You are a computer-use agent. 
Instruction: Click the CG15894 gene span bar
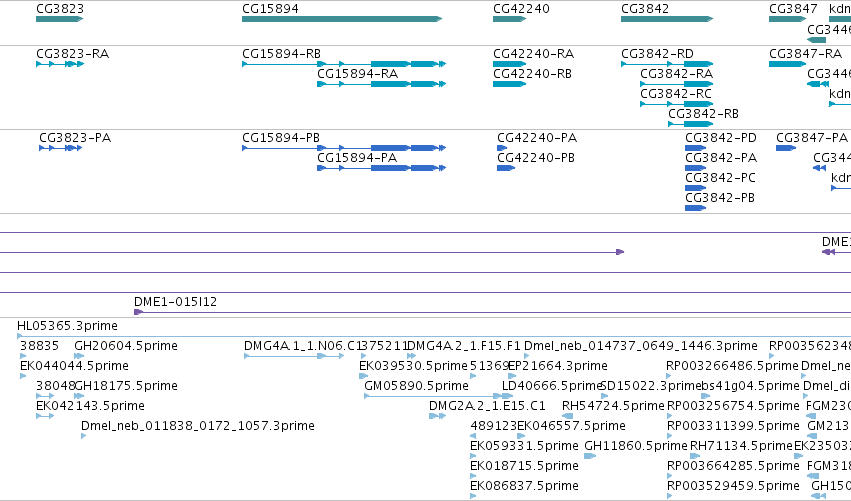(x=342, y=19)
